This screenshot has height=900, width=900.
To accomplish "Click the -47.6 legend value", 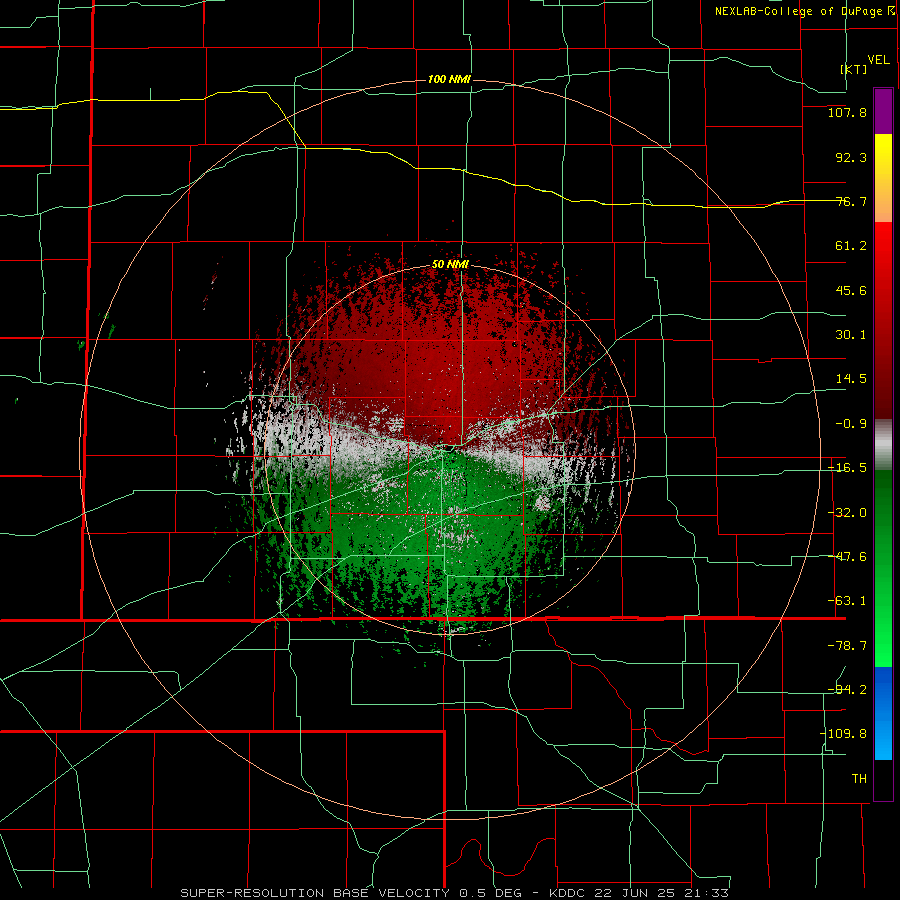I will coord(847,557).
